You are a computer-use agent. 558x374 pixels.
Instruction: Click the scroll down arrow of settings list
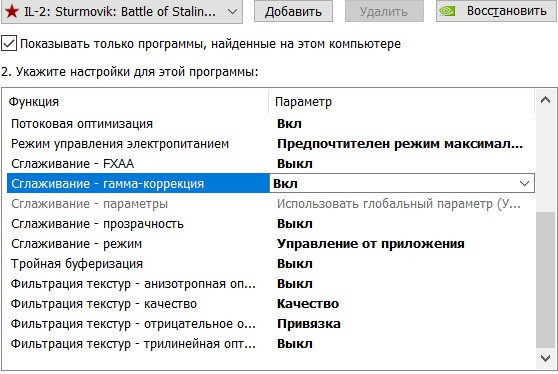tap(545, 358)
